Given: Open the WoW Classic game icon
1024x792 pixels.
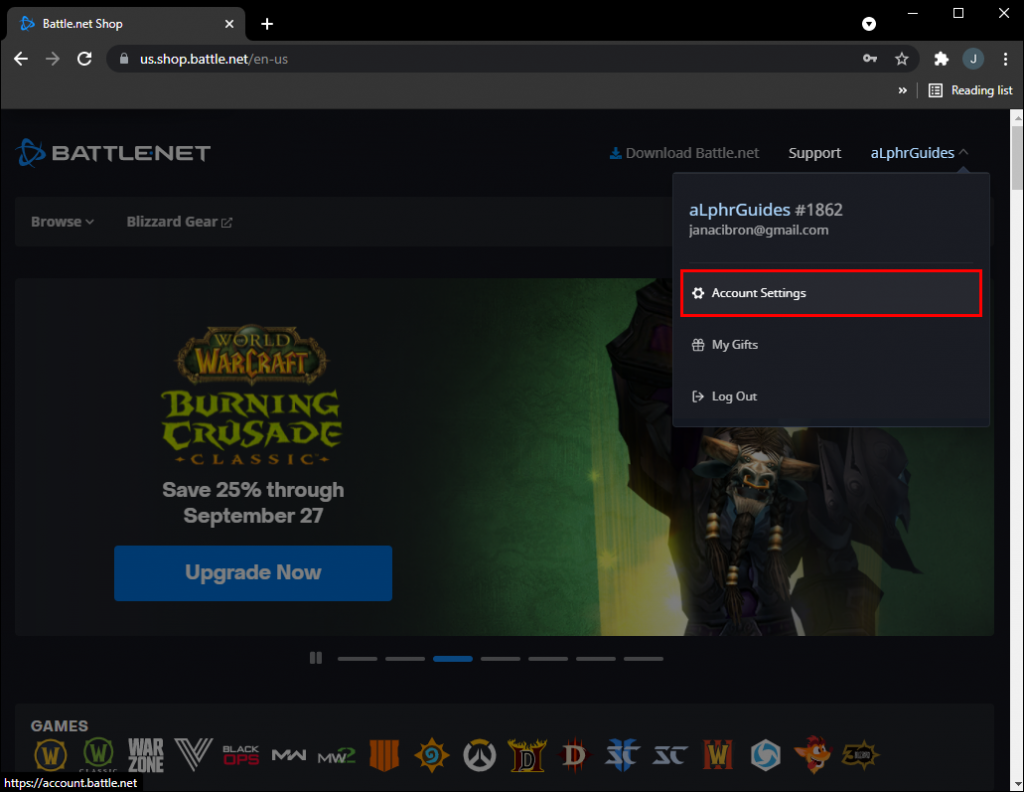Looking at the screenshot, I should pyautogui.click(x=98, y=755).
